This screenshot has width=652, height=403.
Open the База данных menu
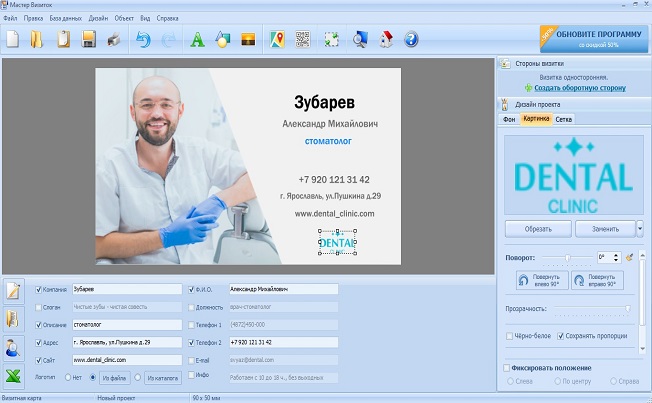point(66,18)
